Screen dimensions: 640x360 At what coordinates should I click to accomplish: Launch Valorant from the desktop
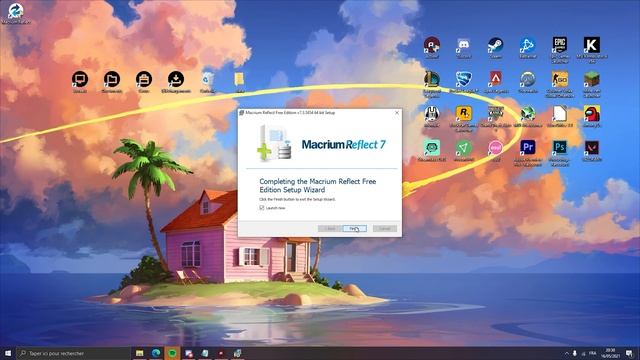click(592, 151)
